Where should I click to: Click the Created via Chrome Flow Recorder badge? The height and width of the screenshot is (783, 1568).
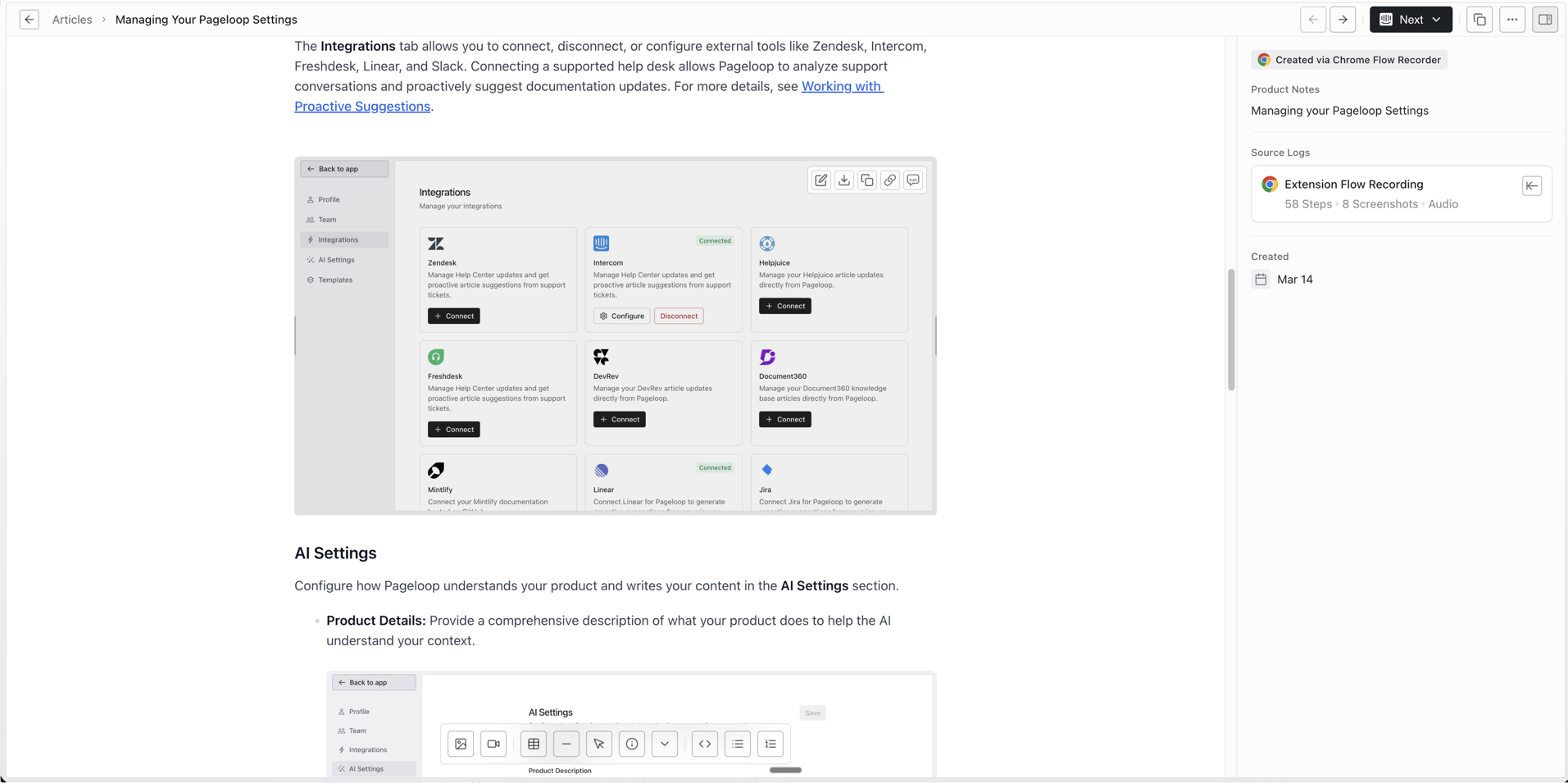click(x=1349, y=60)
